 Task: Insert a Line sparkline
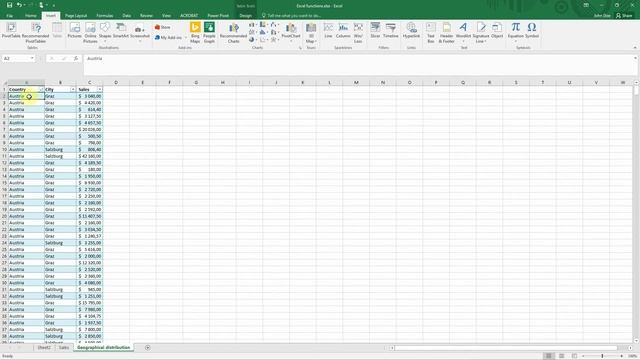328,31
